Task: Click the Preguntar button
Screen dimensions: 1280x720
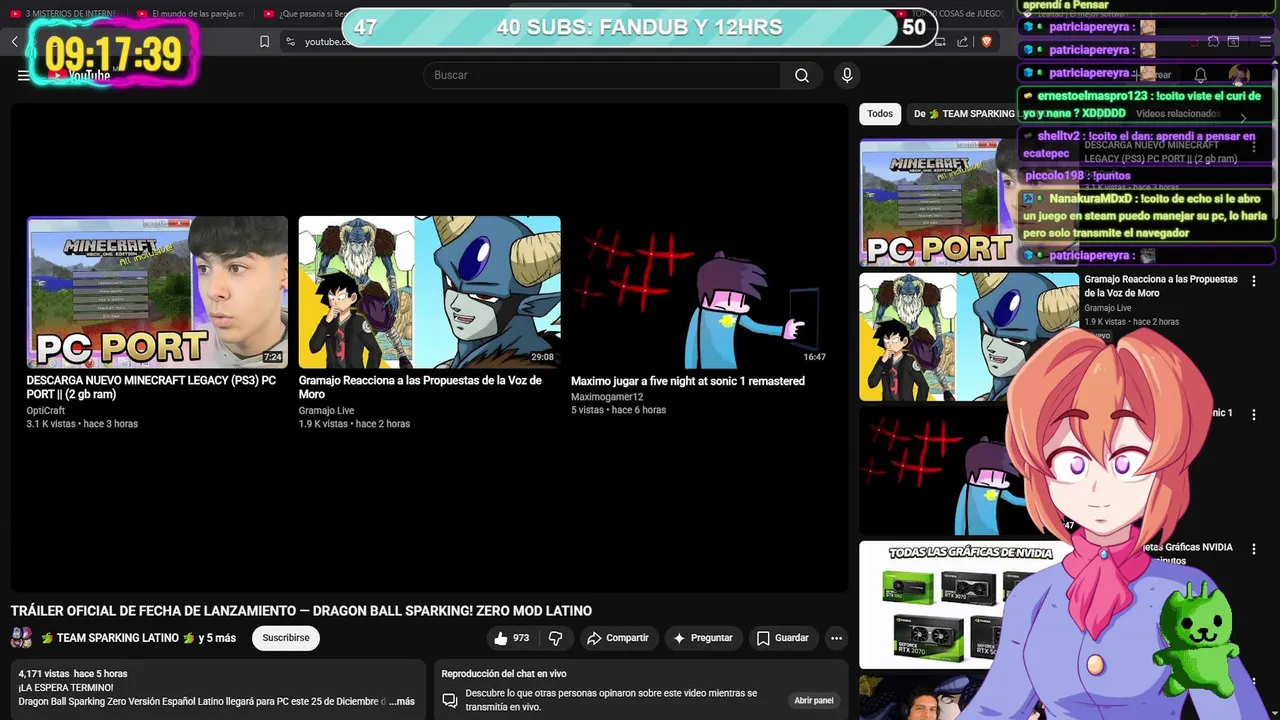Action: (703, 638)
